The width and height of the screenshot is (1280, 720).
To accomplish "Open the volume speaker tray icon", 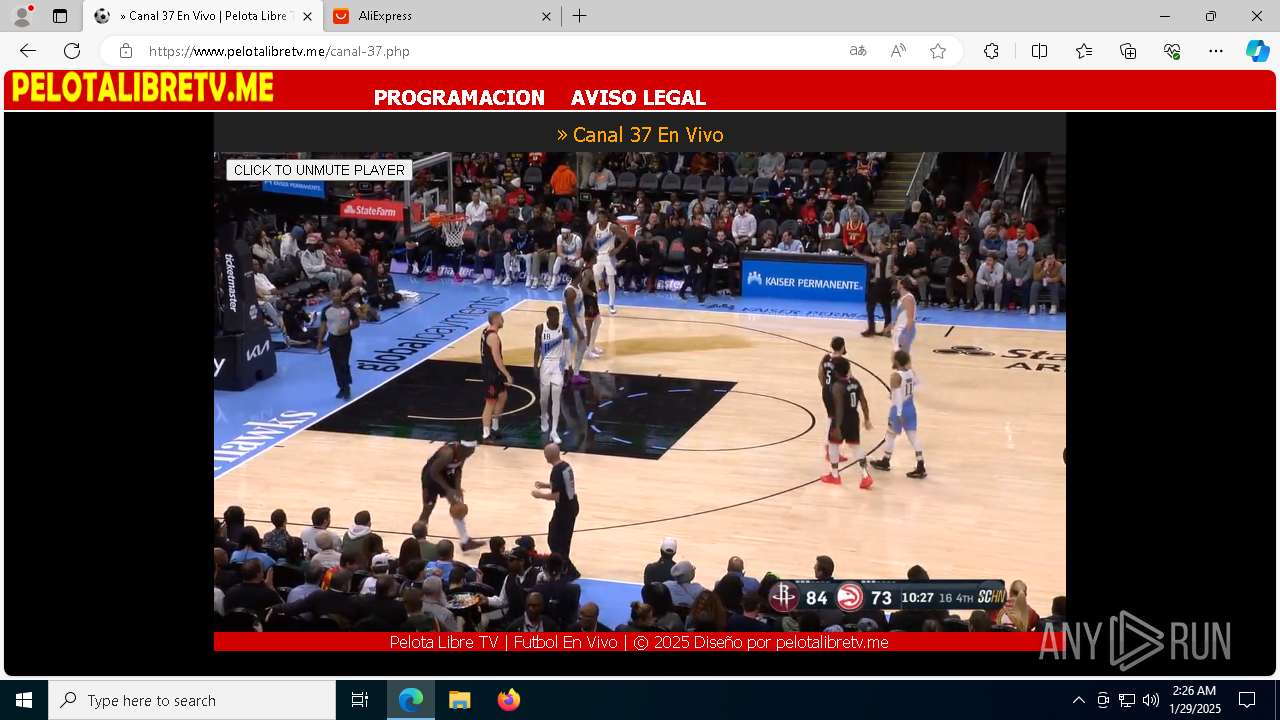I will coord(1151,700).
